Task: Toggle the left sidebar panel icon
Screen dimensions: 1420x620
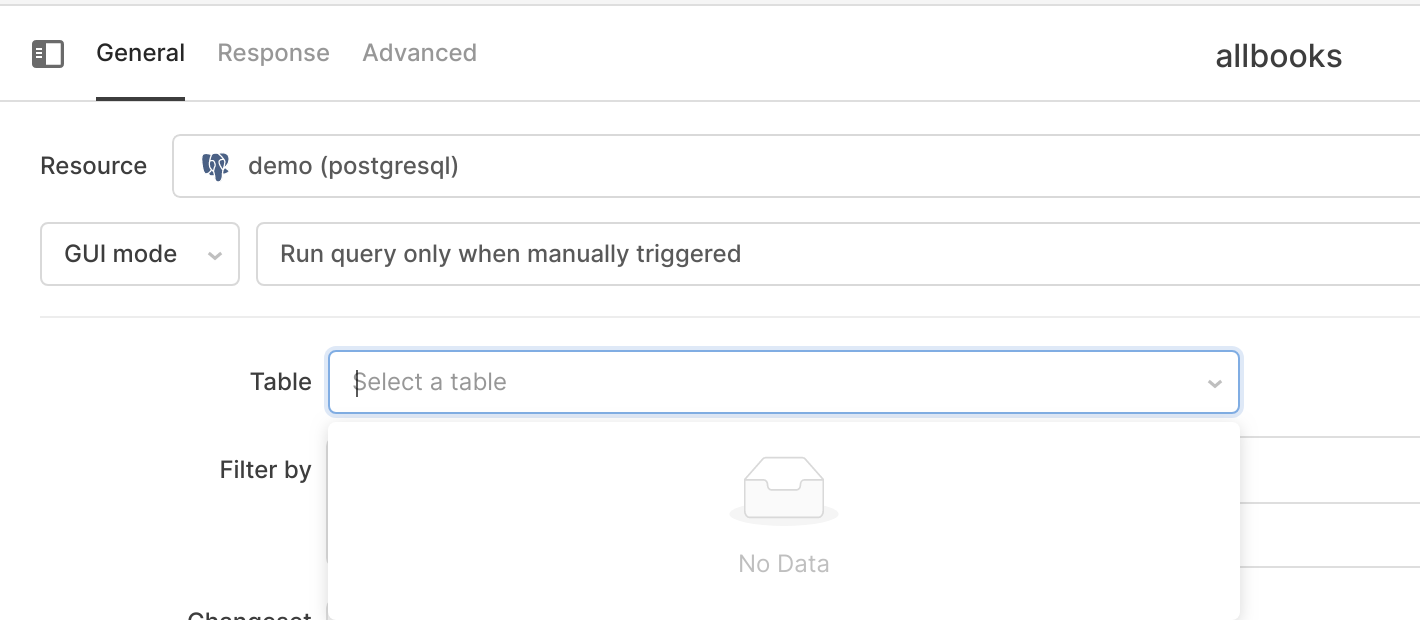Action: [x=48, y=53]
